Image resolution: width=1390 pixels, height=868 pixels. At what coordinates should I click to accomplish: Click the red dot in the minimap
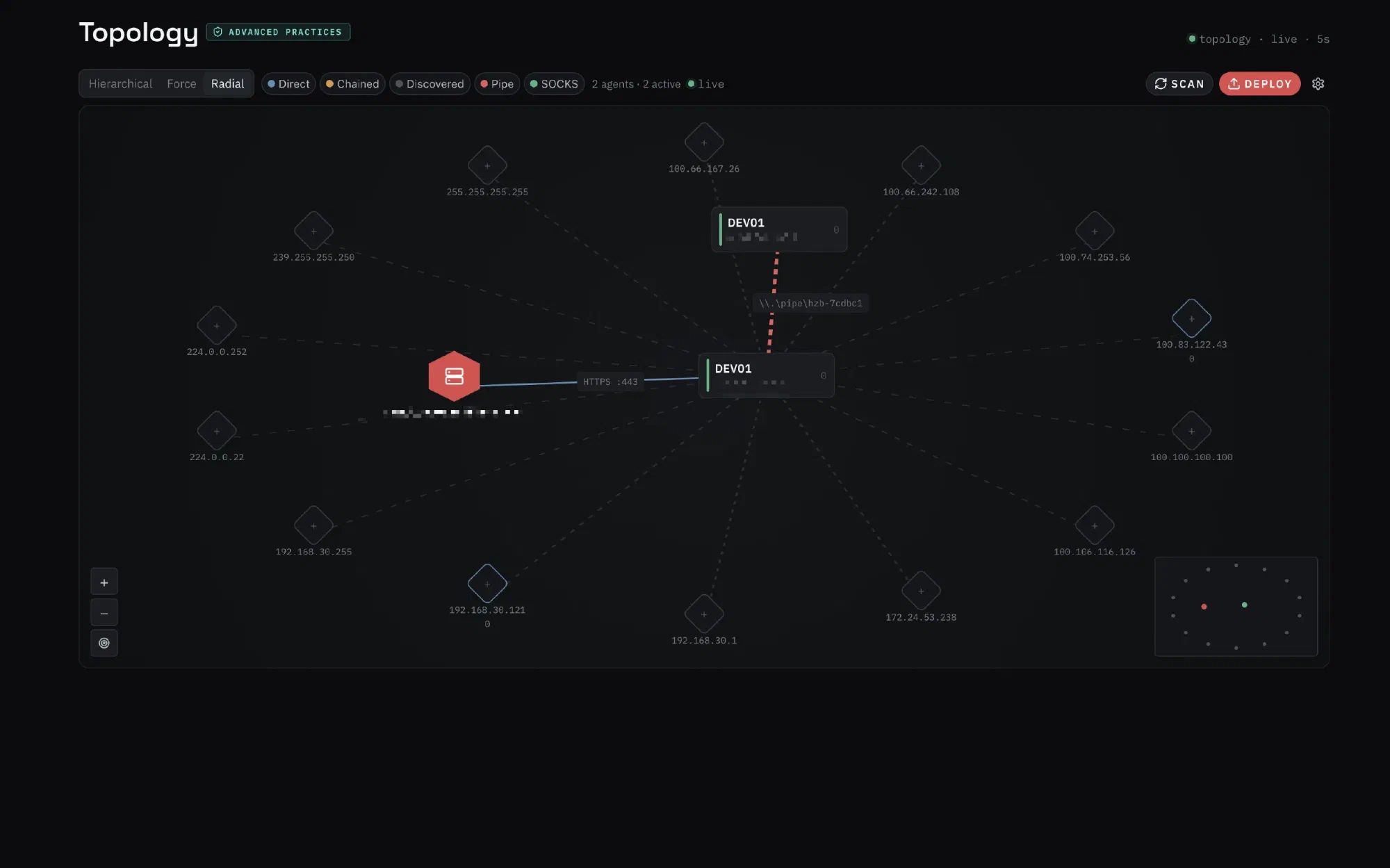click(1204, 607)
